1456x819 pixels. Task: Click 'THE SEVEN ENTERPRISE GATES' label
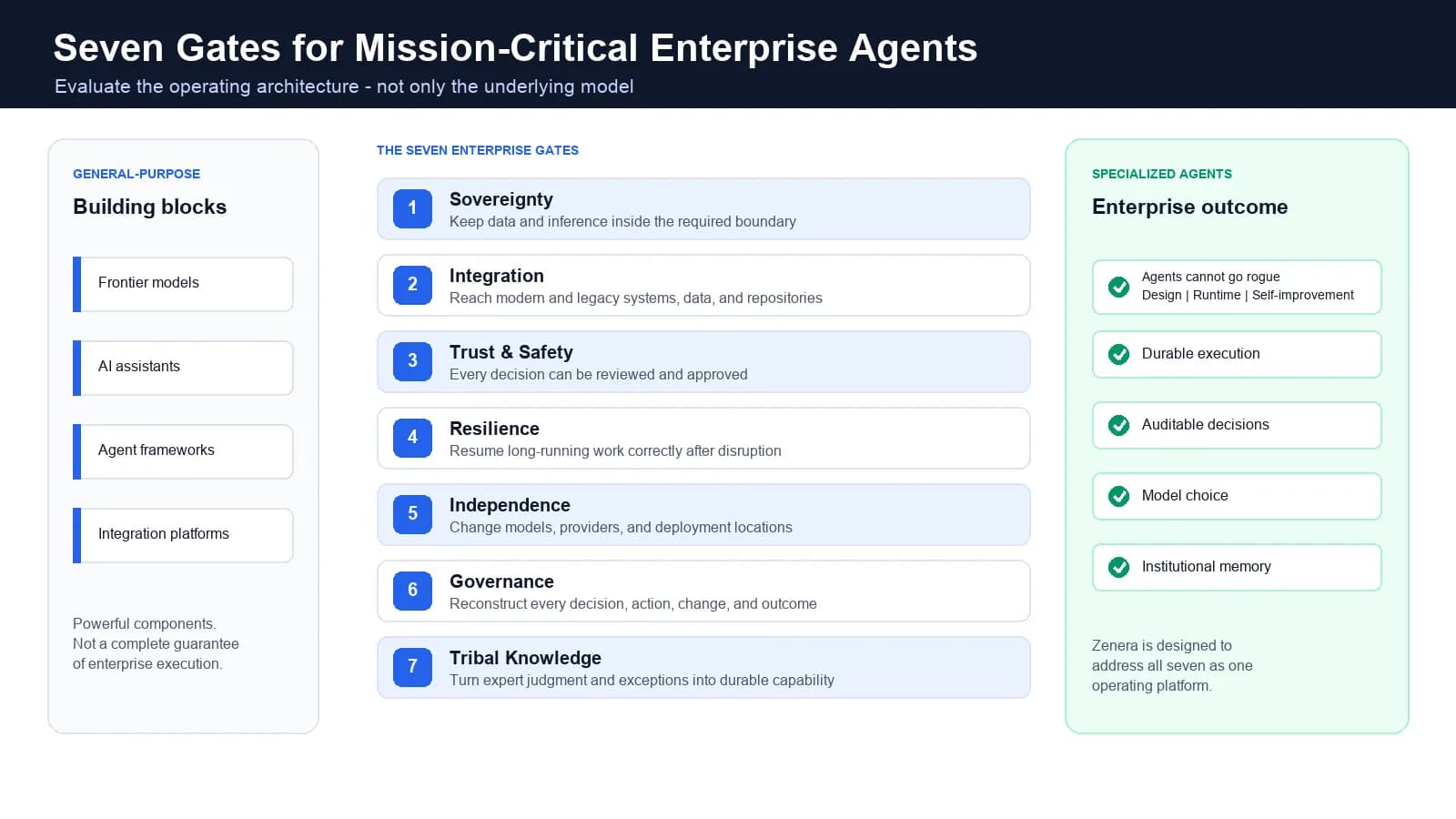[x=478, y=150]
